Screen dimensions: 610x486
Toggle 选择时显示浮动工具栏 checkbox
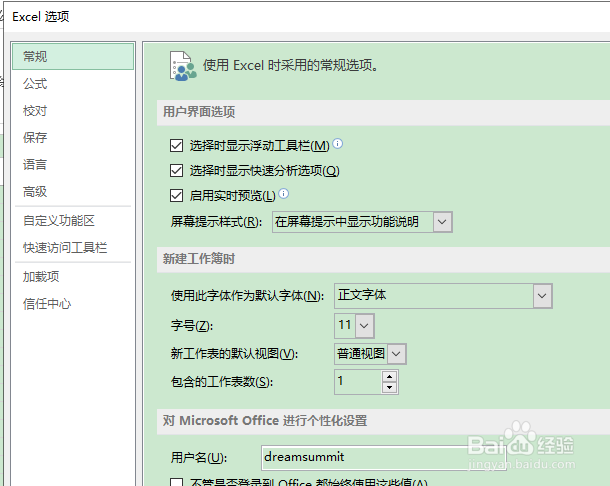pyautogui.click(x=177, y=146)
